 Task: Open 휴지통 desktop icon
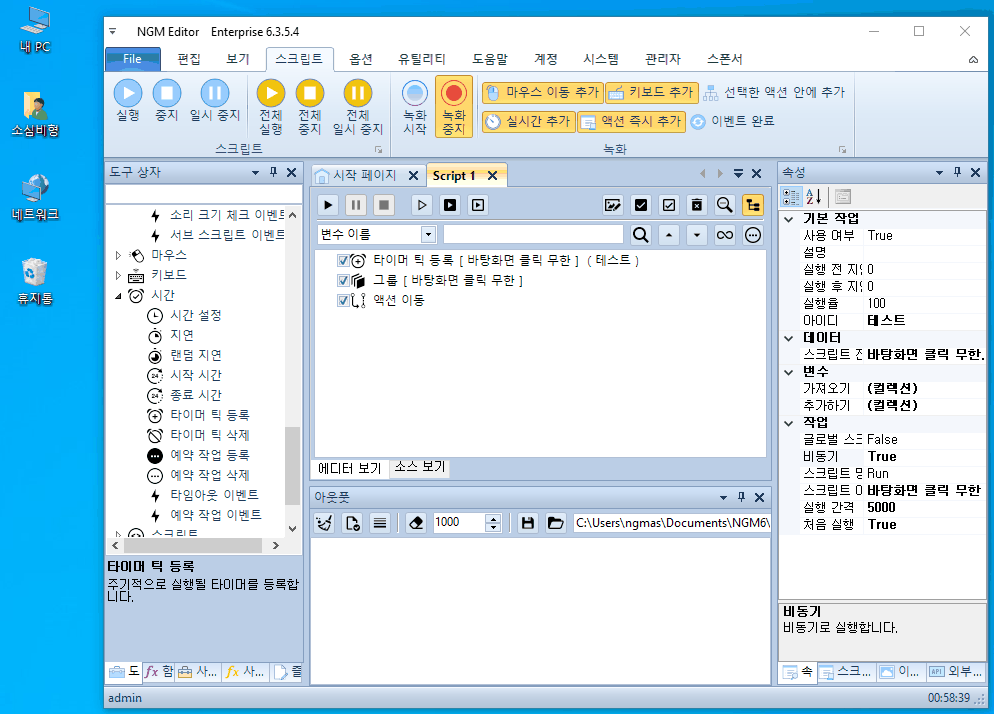click(x=35, y=281)
